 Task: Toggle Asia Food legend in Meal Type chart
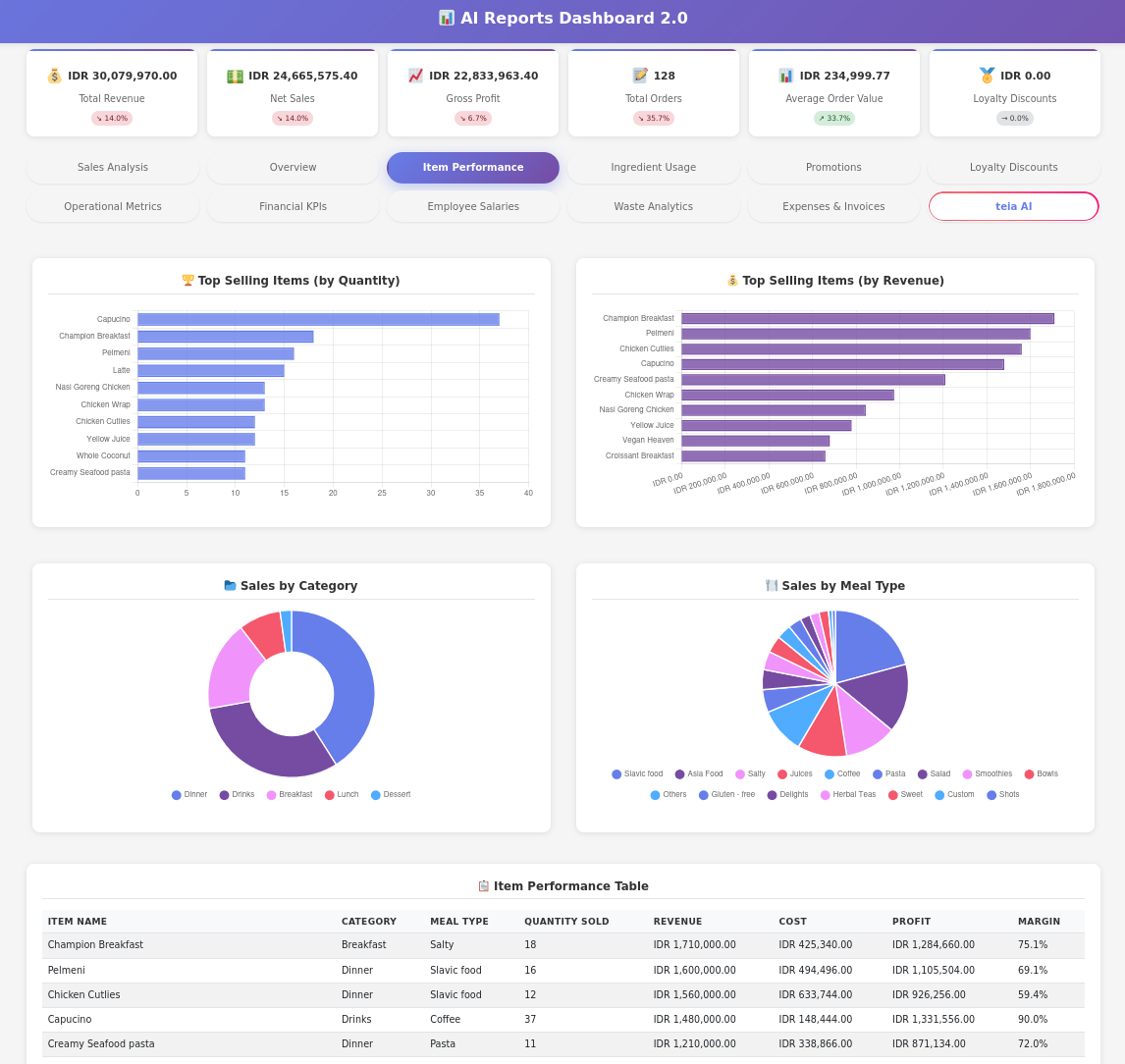699,774
